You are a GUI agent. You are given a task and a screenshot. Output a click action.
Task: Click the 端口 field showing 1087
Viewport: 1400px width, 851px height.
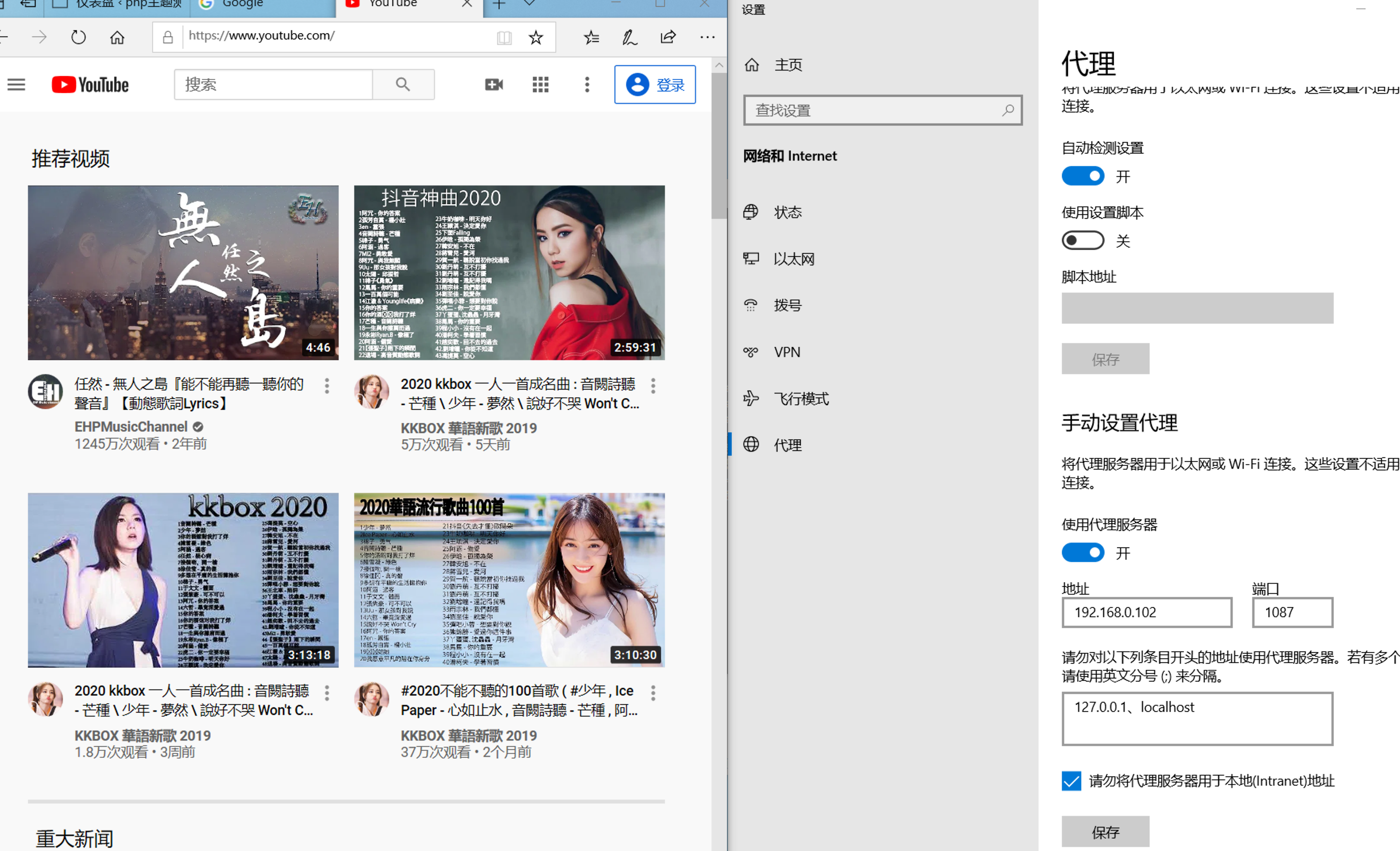(1292, 612)
